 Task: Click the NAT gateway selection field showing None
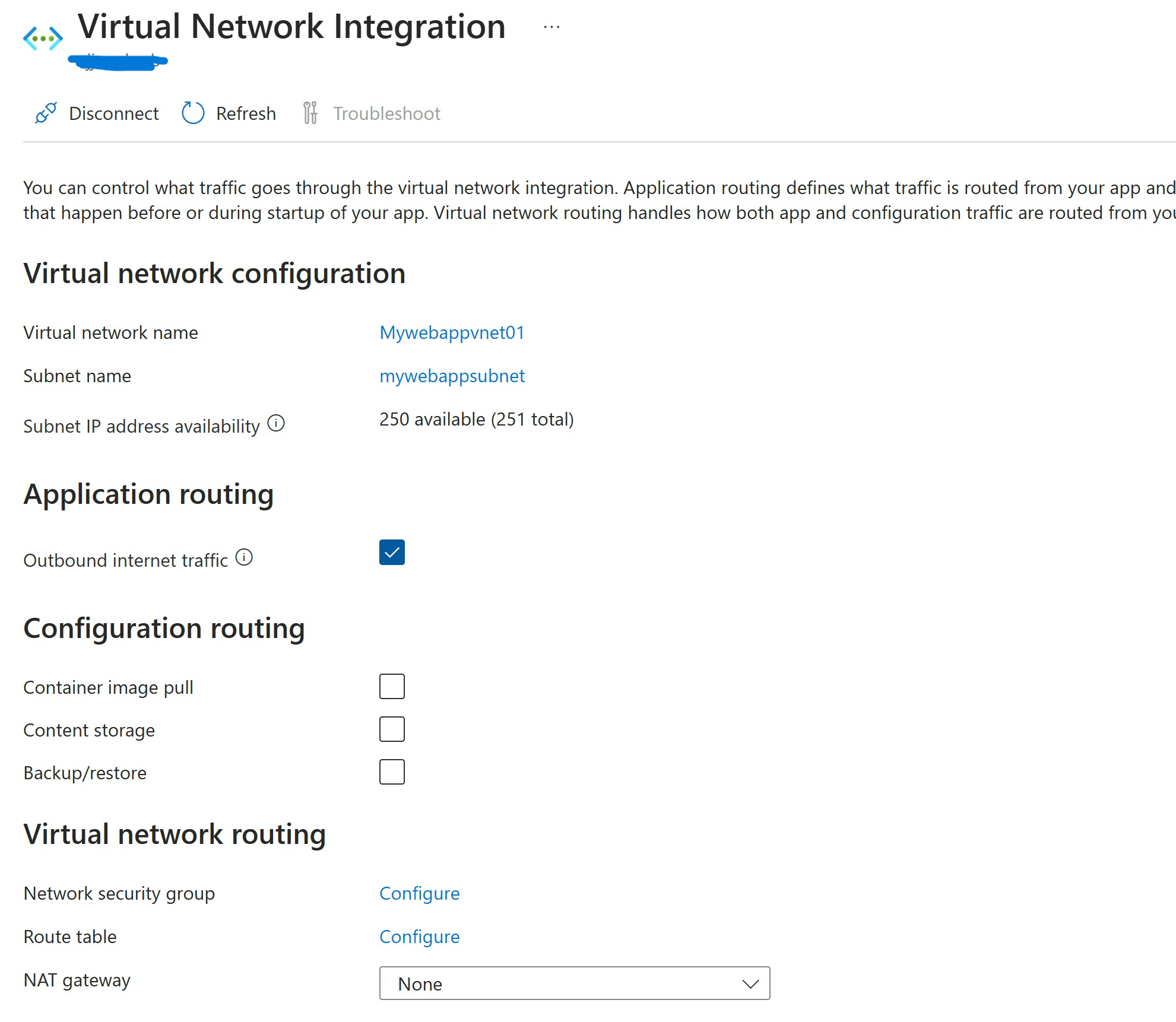coord(573,983)
